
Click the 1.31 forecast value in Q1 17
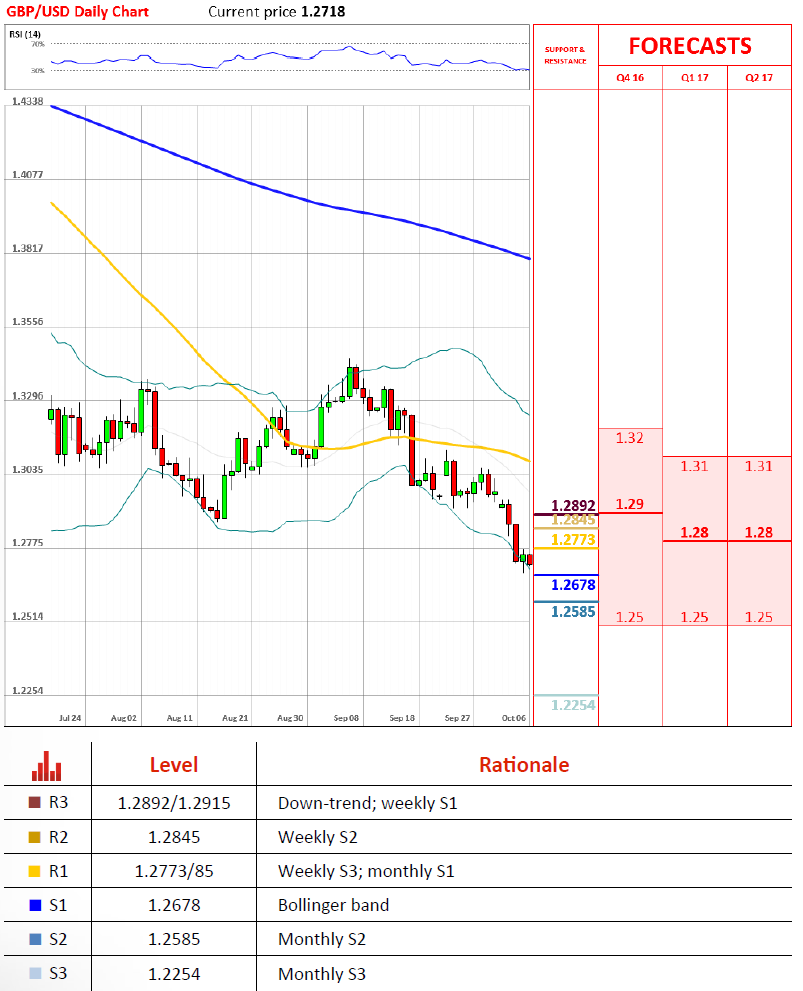click(x=694, y=466)
